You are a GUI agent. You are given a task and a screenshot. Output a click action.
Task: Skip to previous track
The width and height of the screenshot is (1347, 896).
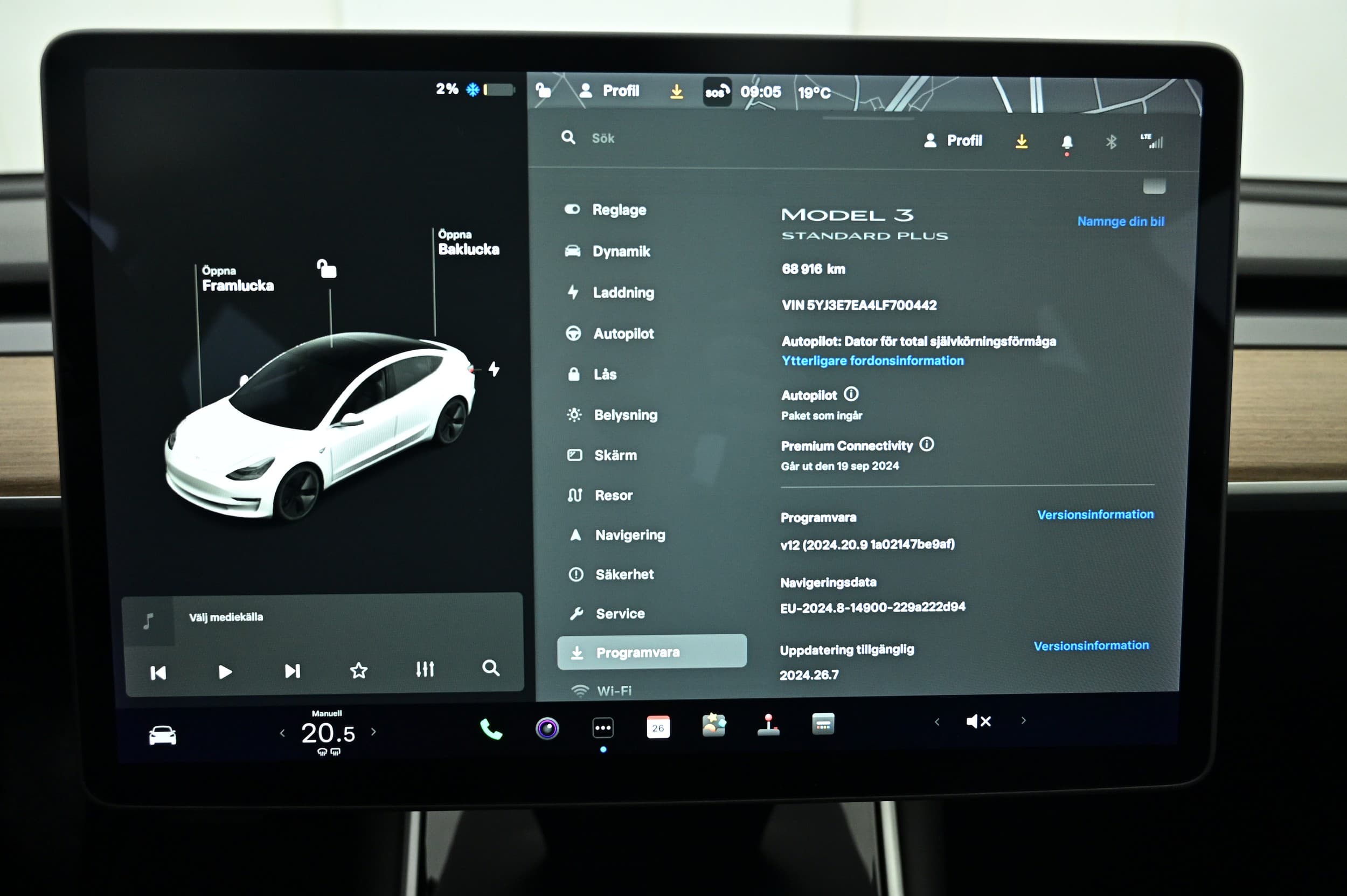click(158, 673)
